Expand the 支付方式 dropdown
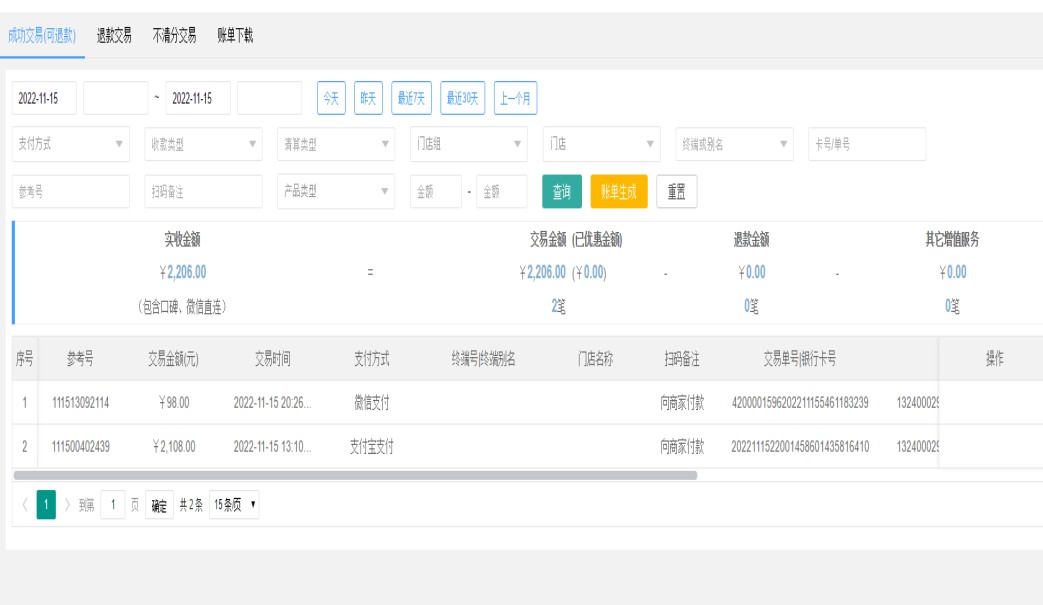Image resolution: width=1043 pixels, height=605 pixels. click(x=71, y=143)
